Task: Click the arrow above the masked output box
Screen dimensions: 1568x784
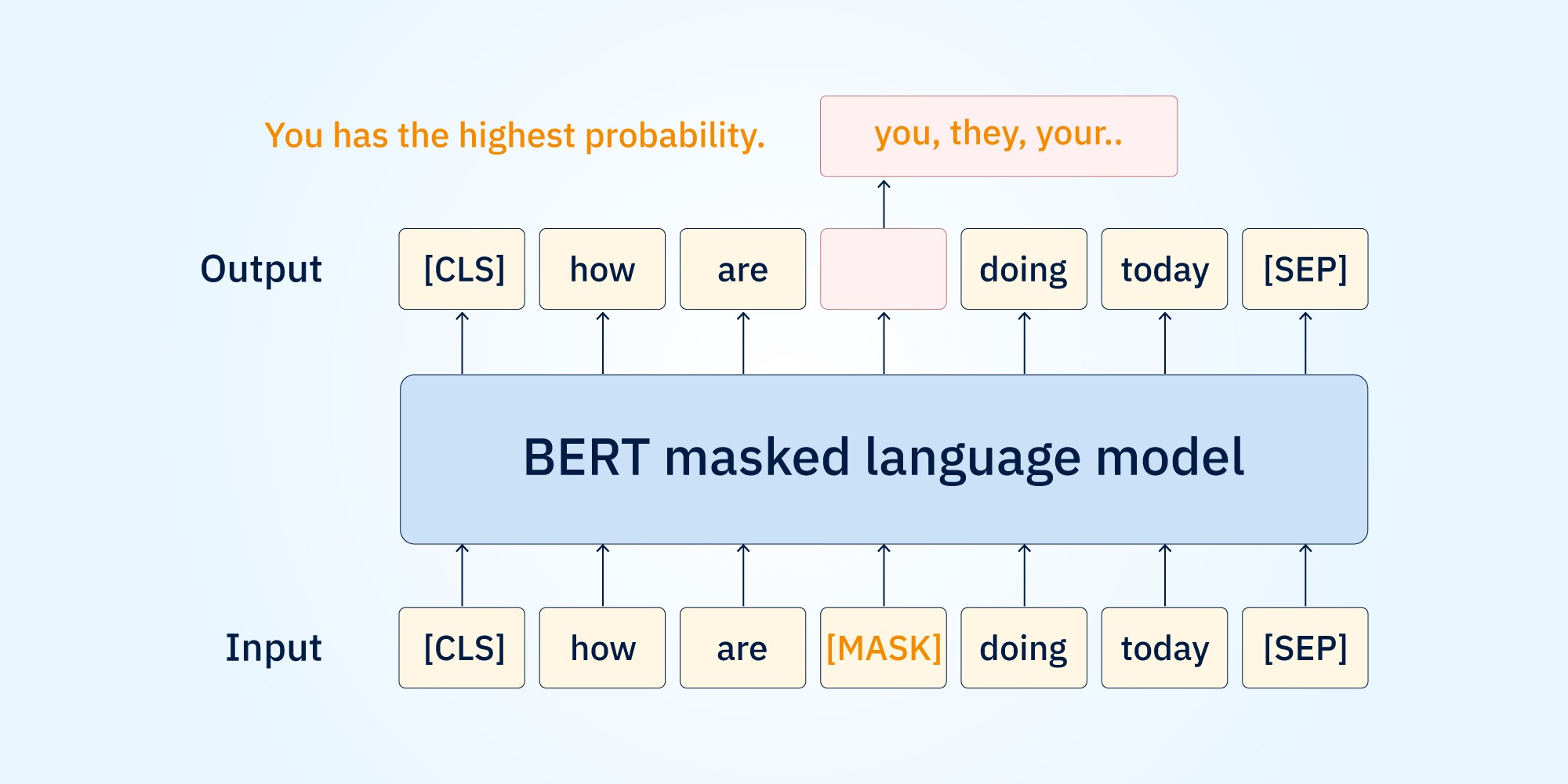Action: tap(883, 202)
